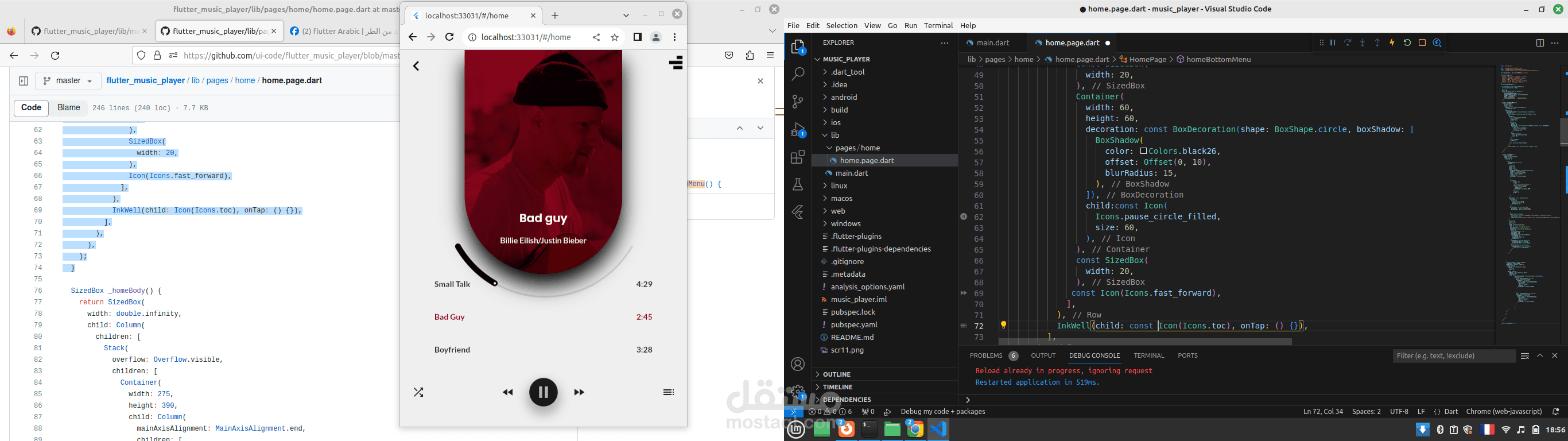Click Step Over in the debug toolbar

click(x=1348, y=42)
